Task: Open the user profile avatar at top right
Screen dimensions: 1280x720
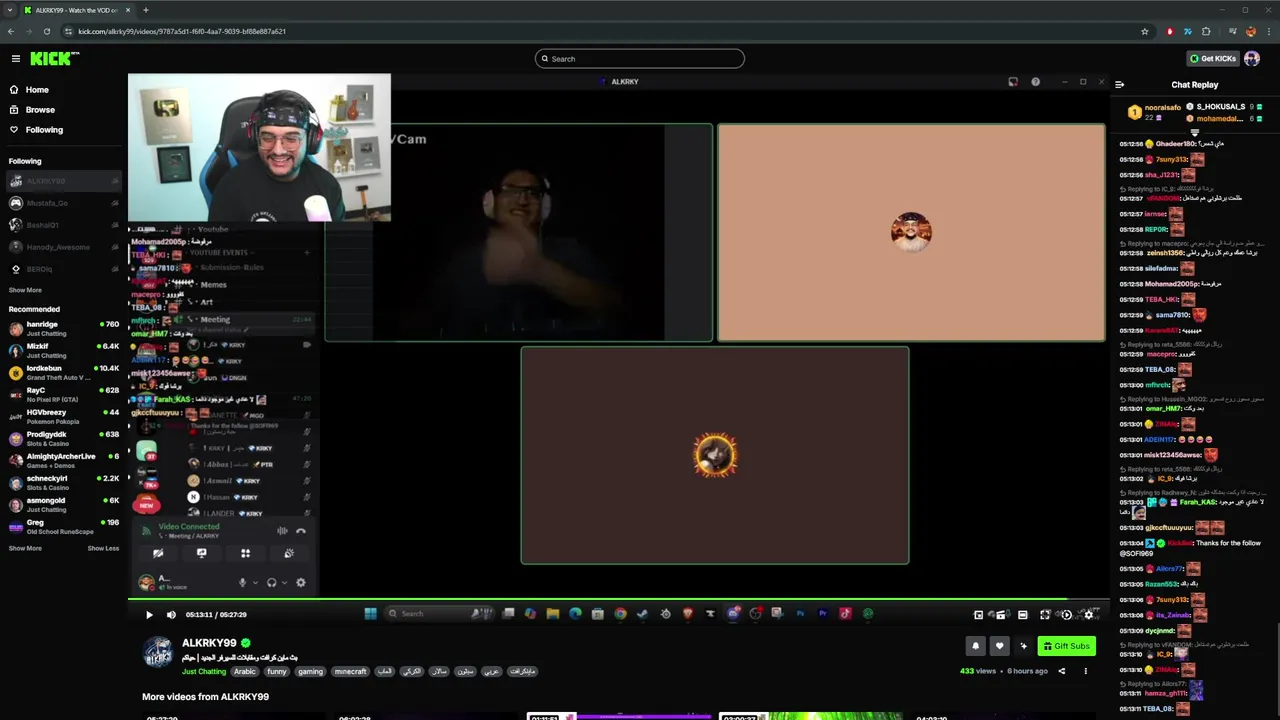Action: click(1251, 58)
